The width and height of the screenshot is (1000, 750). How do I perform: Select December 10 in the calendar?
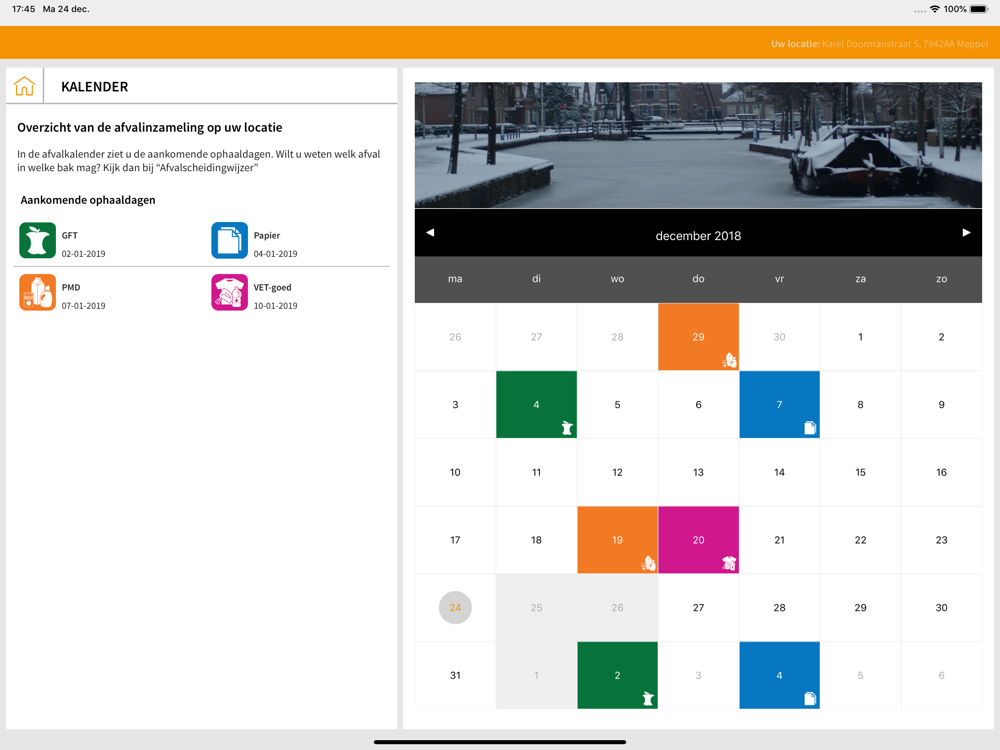455,472
